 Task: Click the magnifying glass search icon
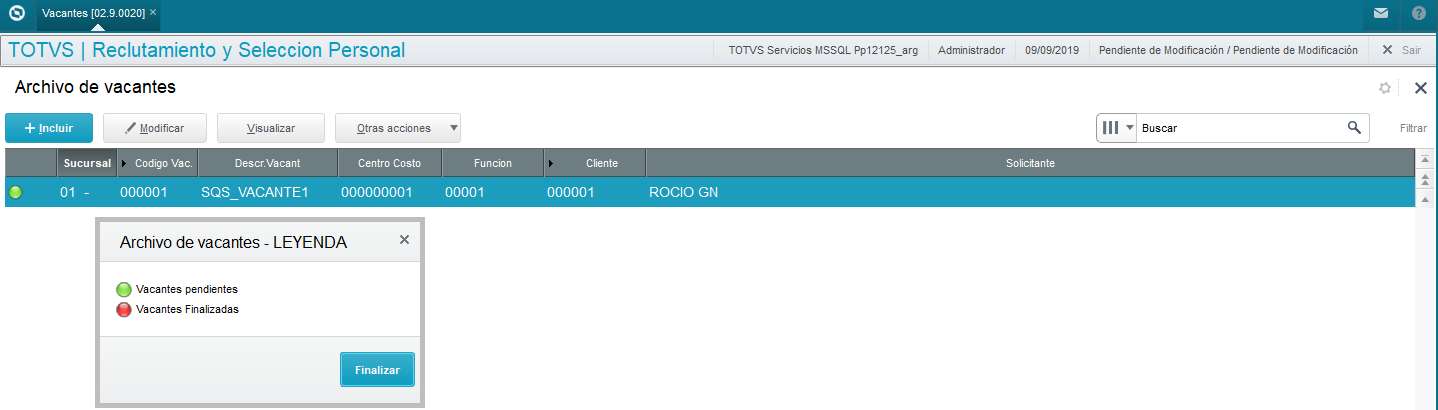click(x=1354, y=127)
